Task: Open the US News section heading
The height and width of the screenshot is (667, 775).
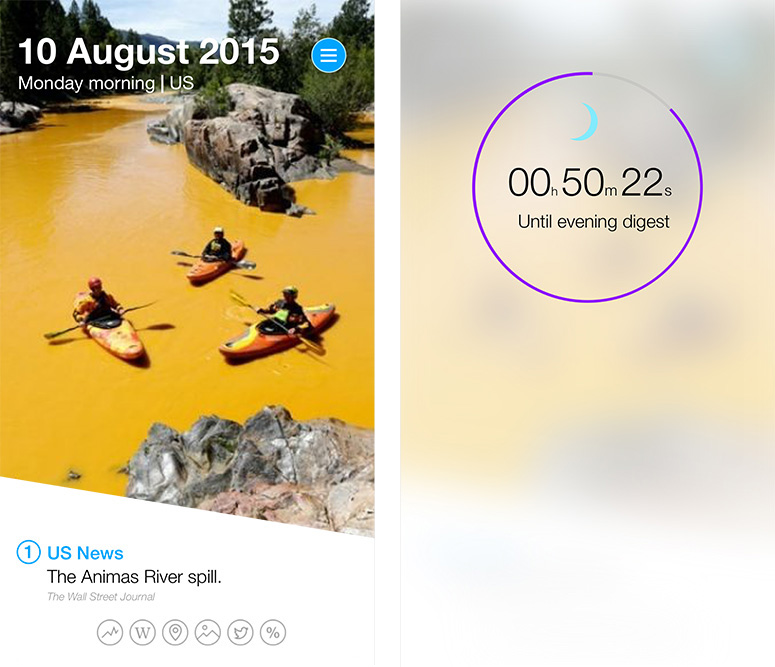Action: (x=85, y=553)
